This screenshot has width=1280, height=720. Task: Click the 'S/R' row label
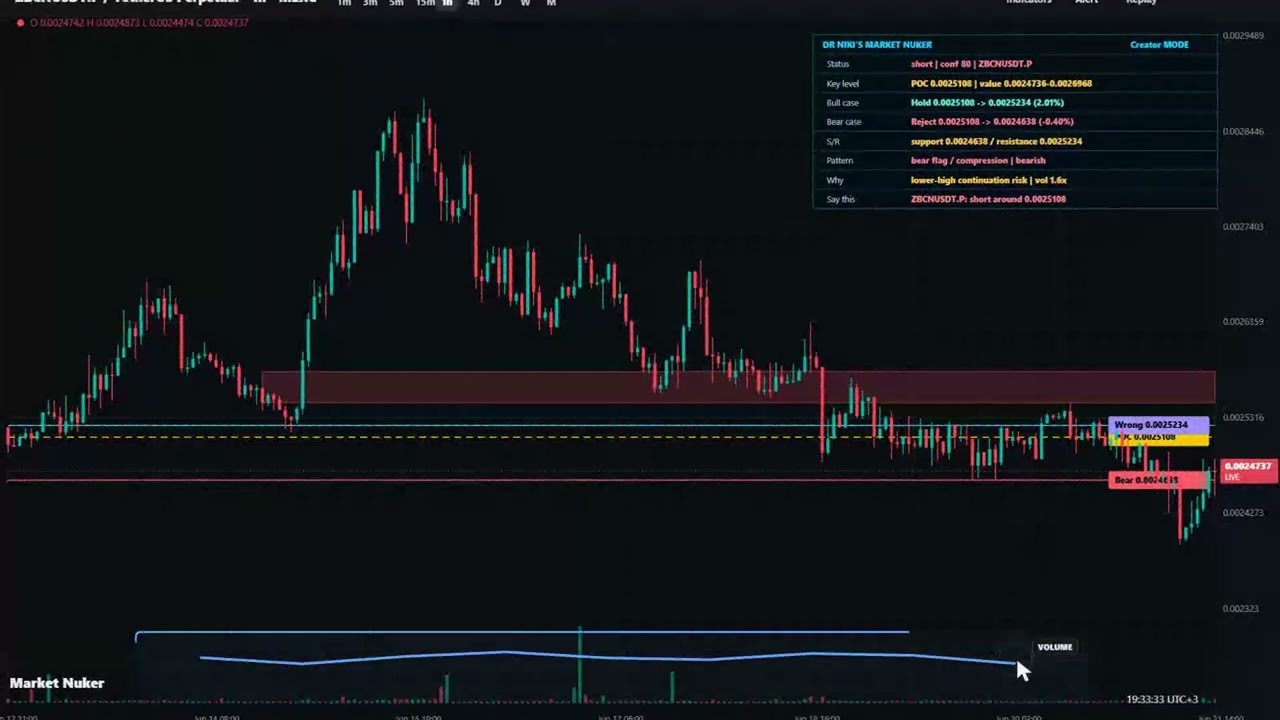point(833,142)
